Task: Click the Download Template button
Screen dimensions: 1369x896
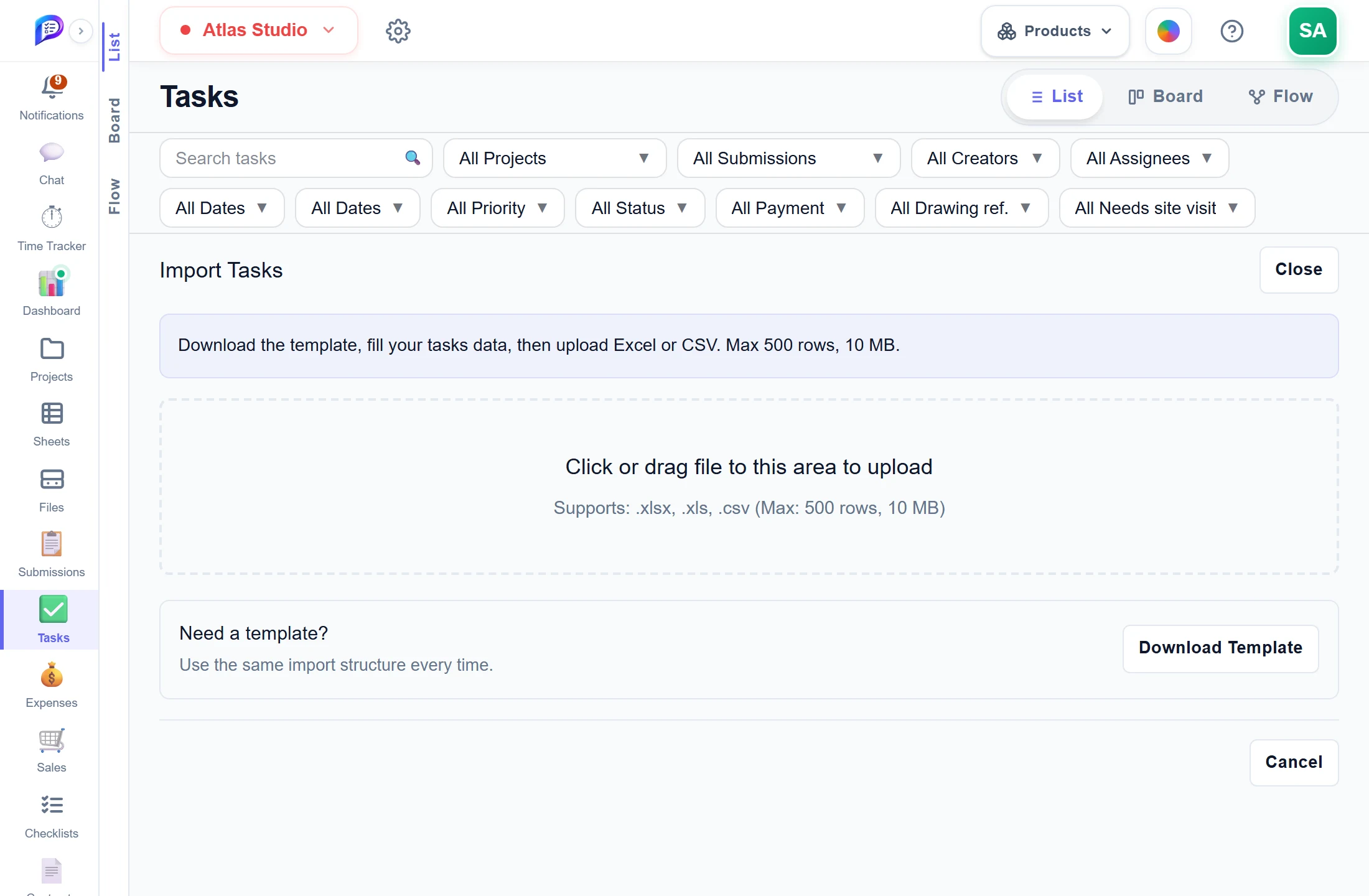Action: (1221, 648)
